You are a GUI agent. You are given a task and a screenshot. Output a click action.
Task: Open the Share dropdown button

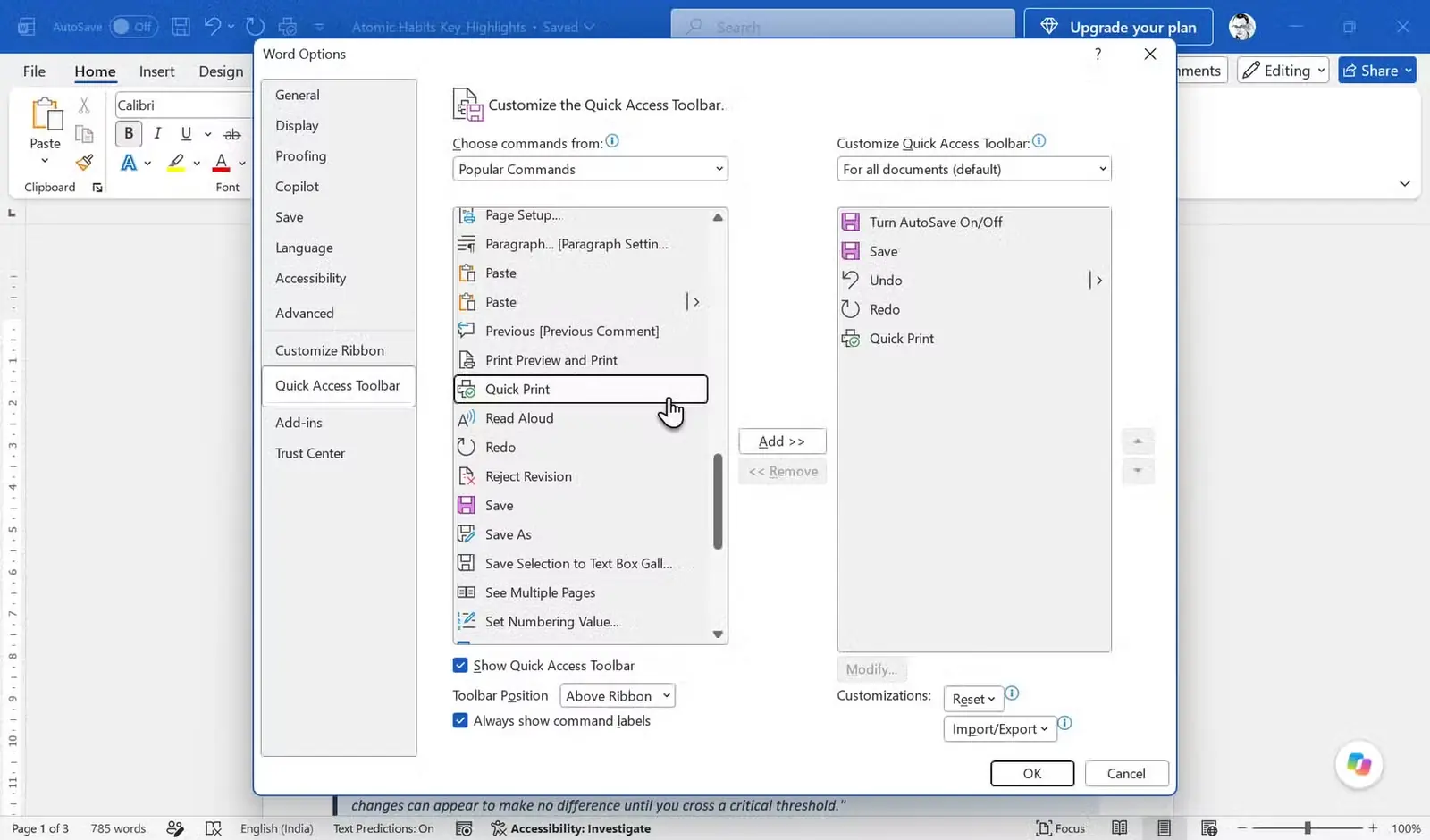click(1377, 71)
